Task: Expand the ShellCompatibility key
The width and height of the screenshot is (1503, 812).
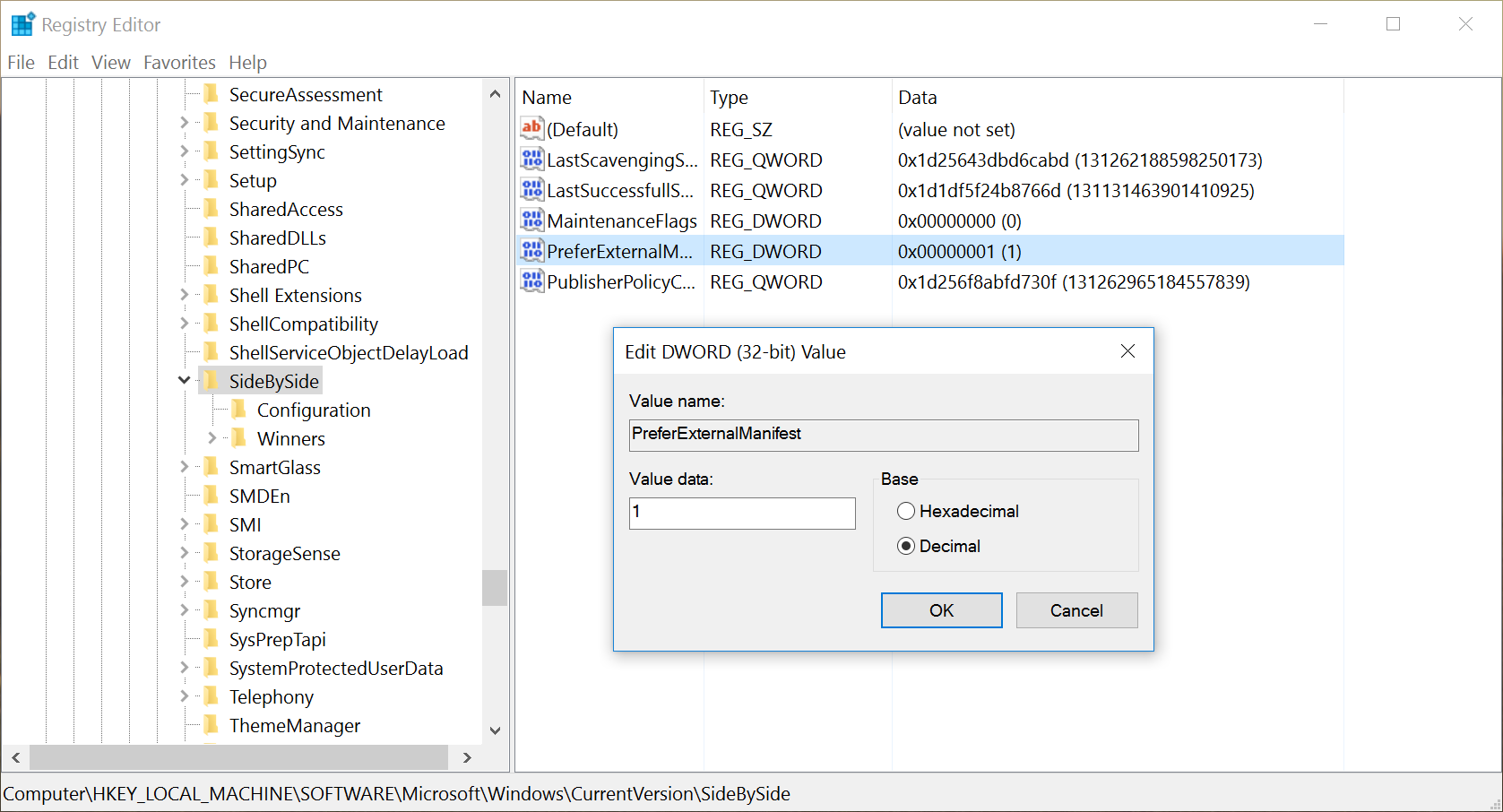Action: (185, 324)
